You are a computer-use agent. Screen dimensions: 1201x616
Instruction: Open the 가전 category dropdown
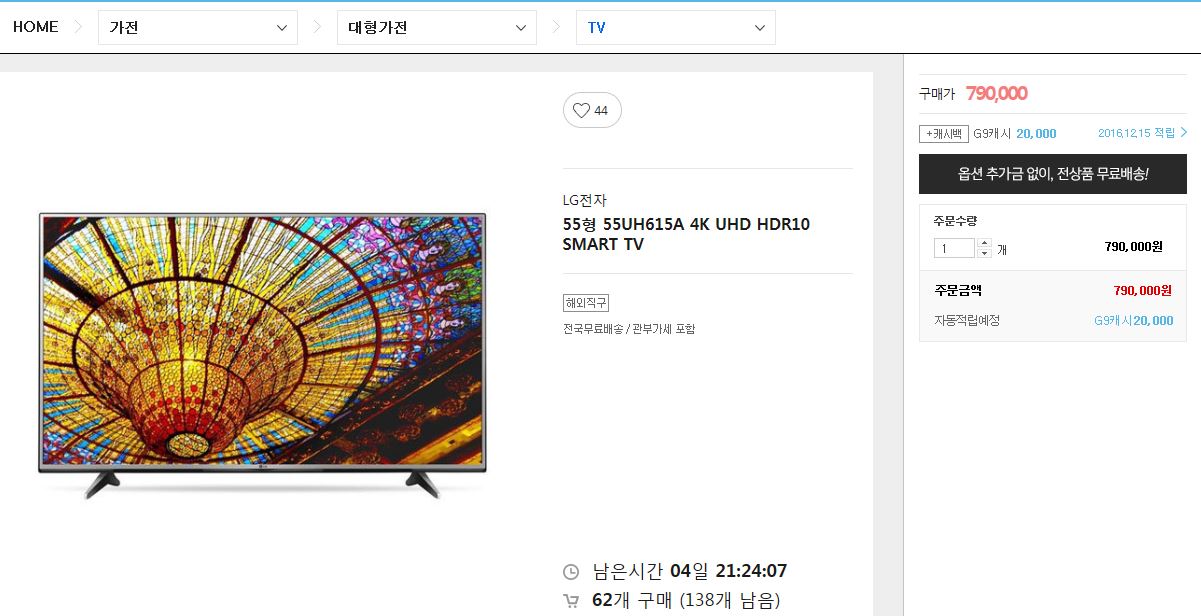tap(198, 28)
